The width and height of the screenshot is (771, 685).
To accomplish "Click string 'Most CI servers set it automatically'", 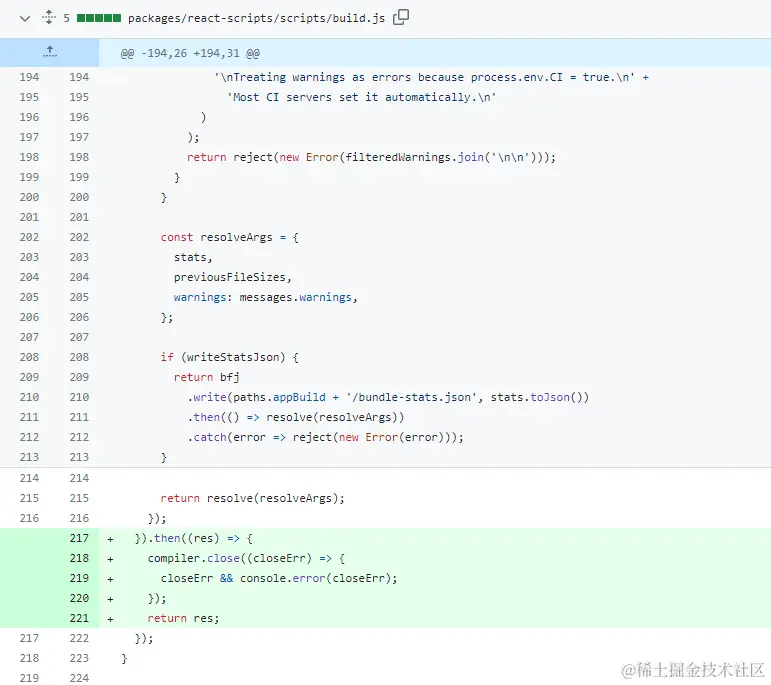I will 361,97.
